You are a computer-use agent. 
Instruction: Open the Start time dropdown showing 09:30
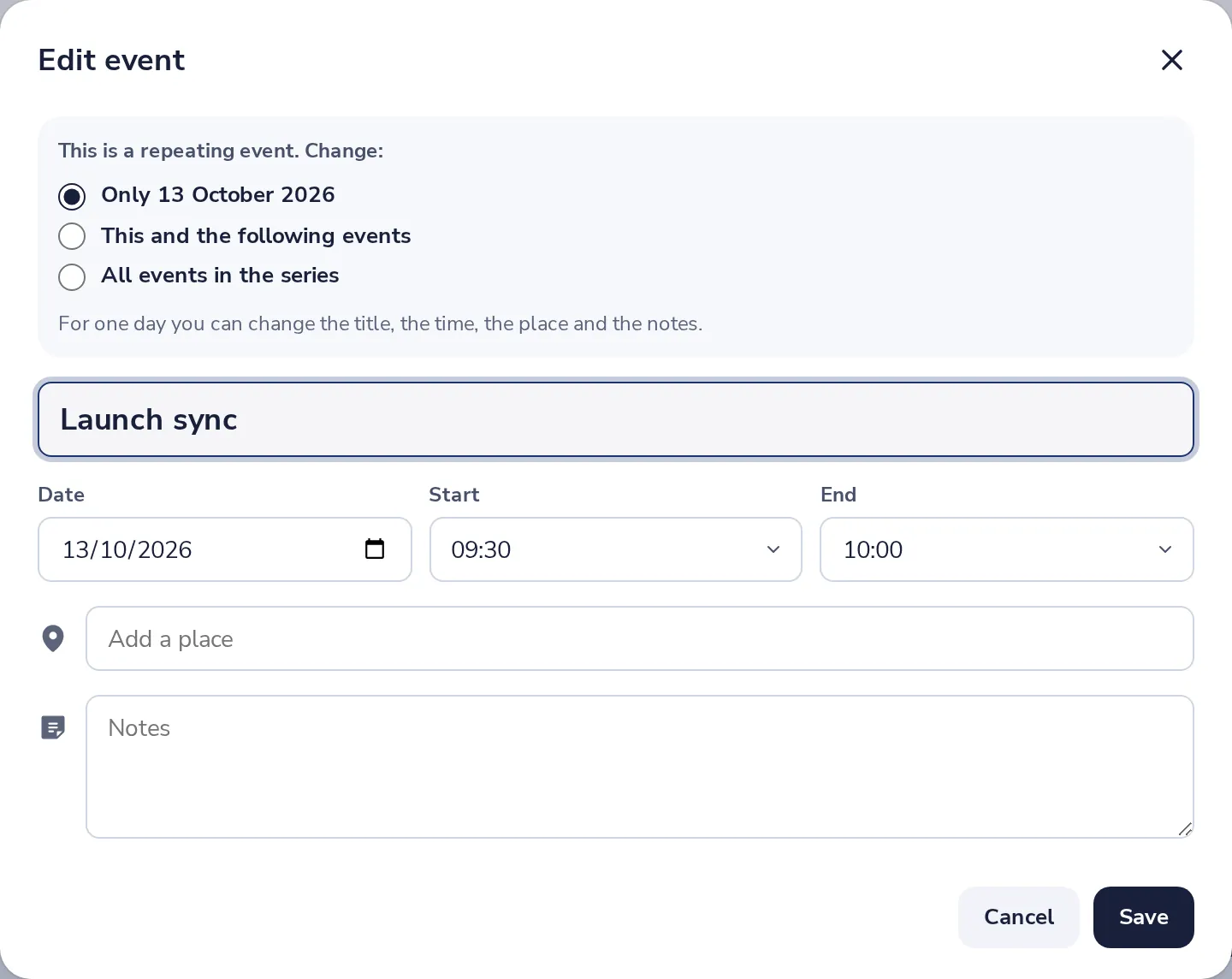(x=616, y=549)
